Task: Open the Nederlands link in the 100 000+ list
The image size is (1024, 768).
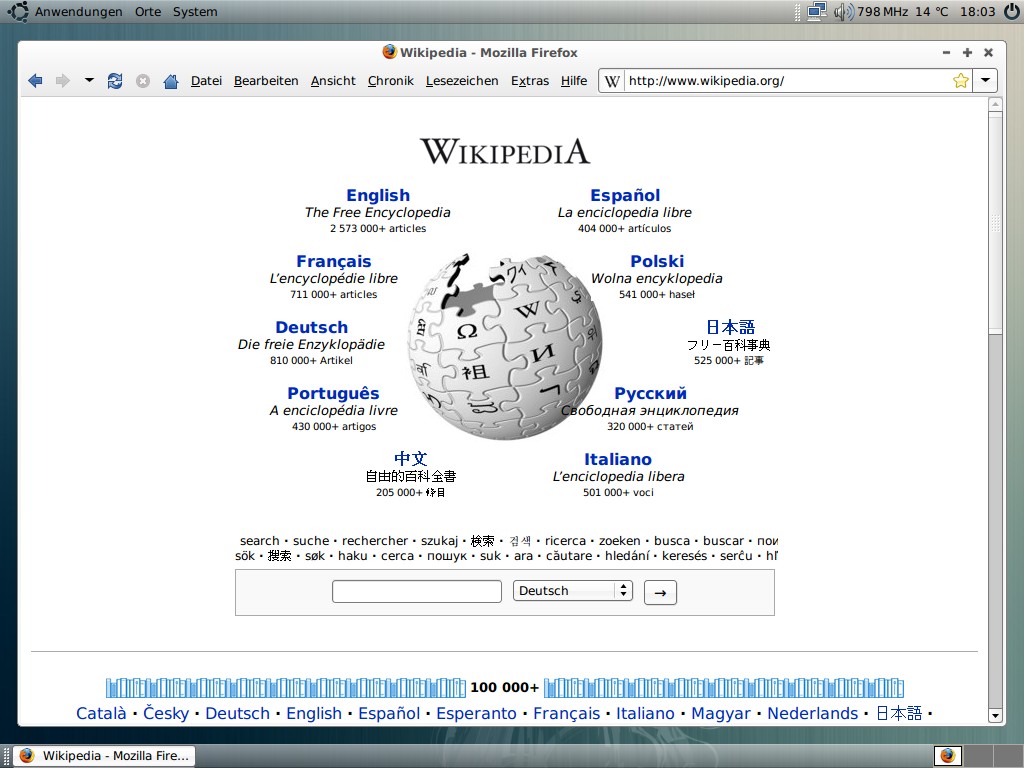Action: pos(812,713)
